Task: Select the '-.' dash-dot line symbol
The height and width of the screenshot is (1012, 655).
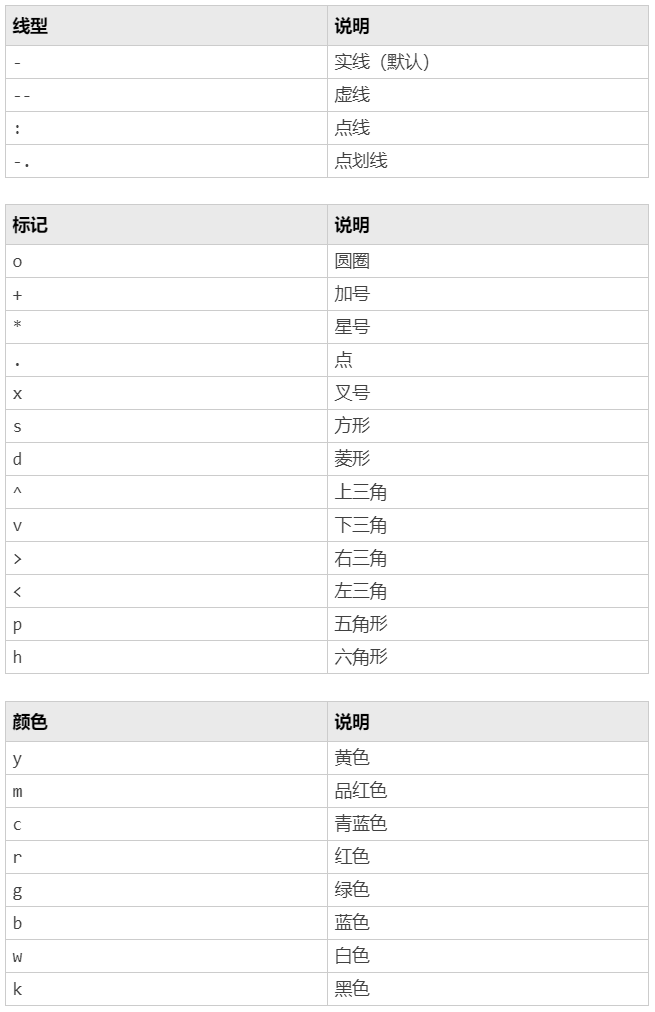Action: tap(21, 162)
